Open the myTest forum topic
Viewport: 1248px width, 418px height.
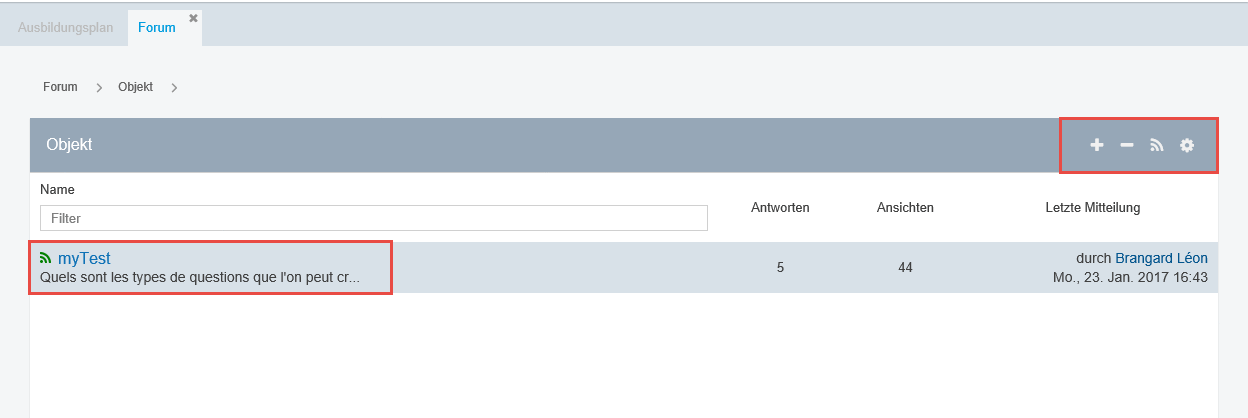84,258
